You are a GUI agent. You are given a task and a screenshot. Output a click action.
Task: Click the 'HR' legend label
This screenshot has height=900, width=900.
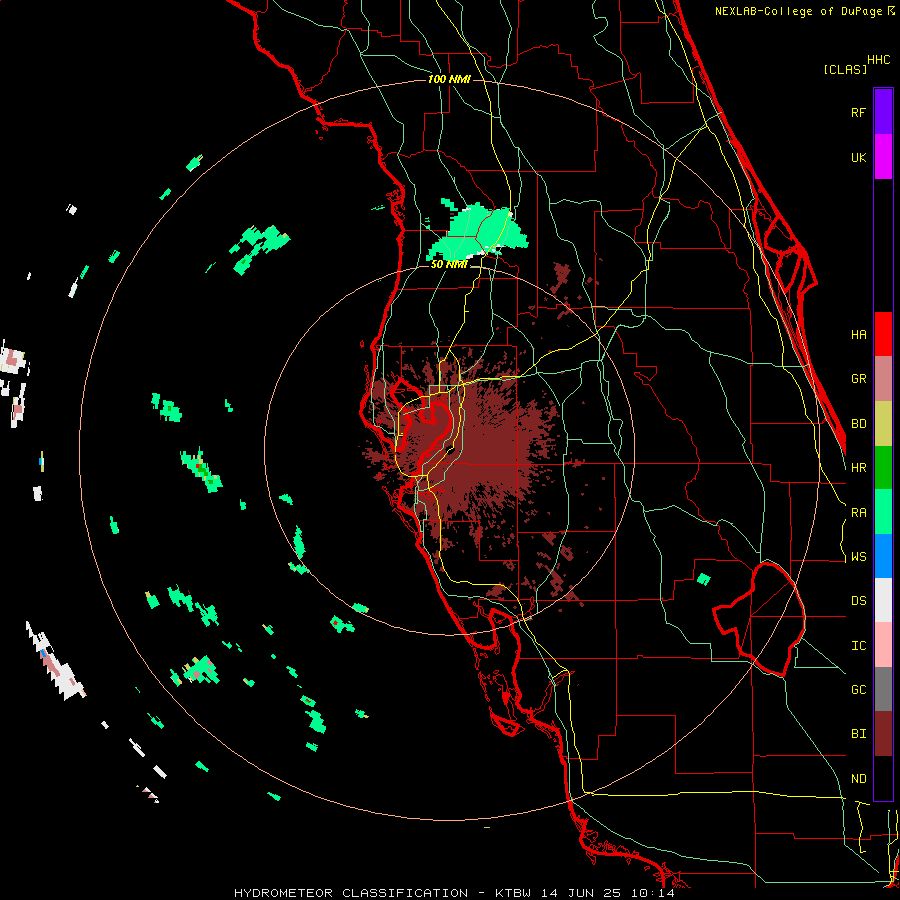pyautogui.click(x=858, y=468)
